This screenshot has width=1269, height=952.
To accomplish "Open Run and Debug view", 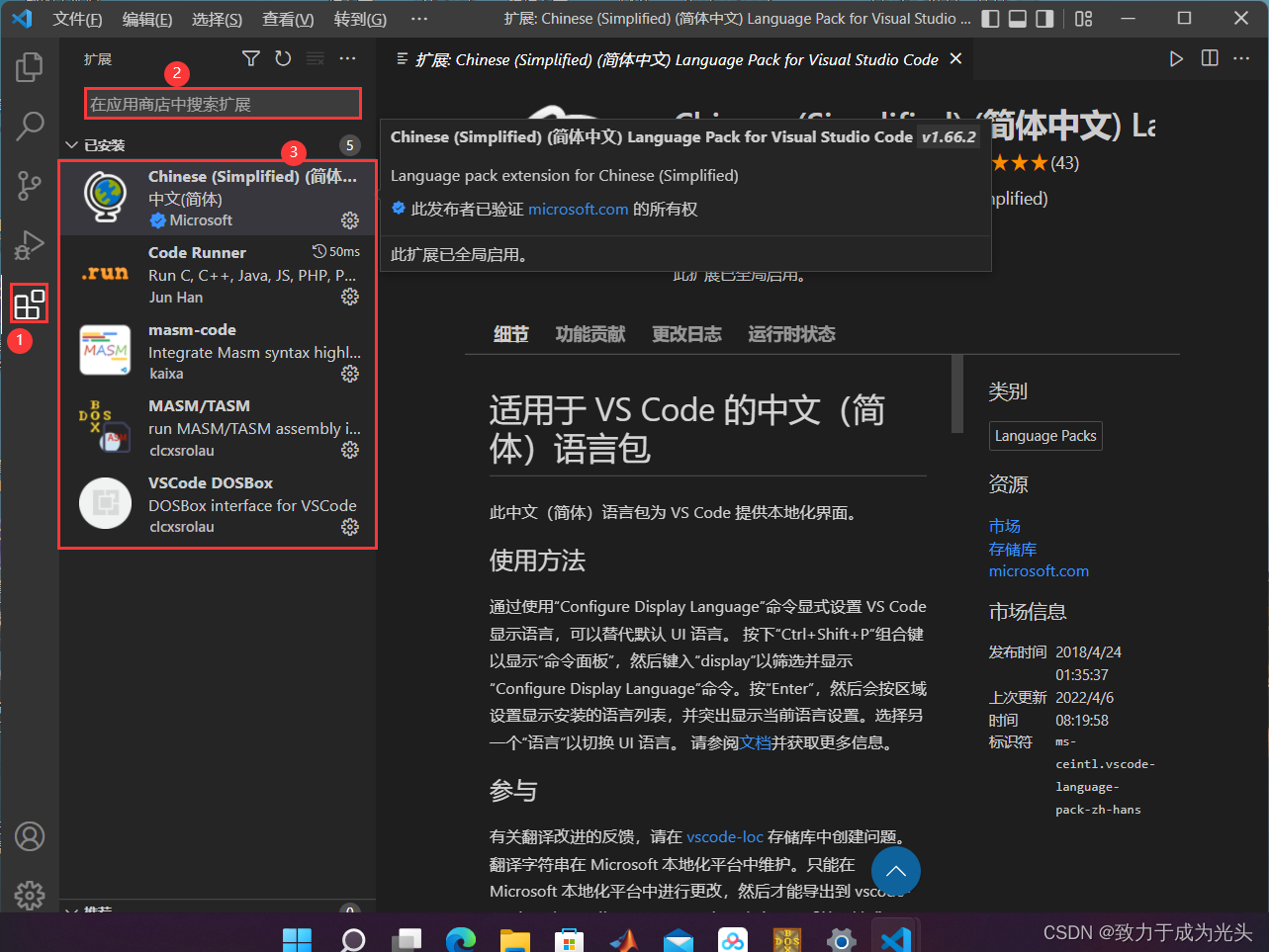I will click(30, 244).
